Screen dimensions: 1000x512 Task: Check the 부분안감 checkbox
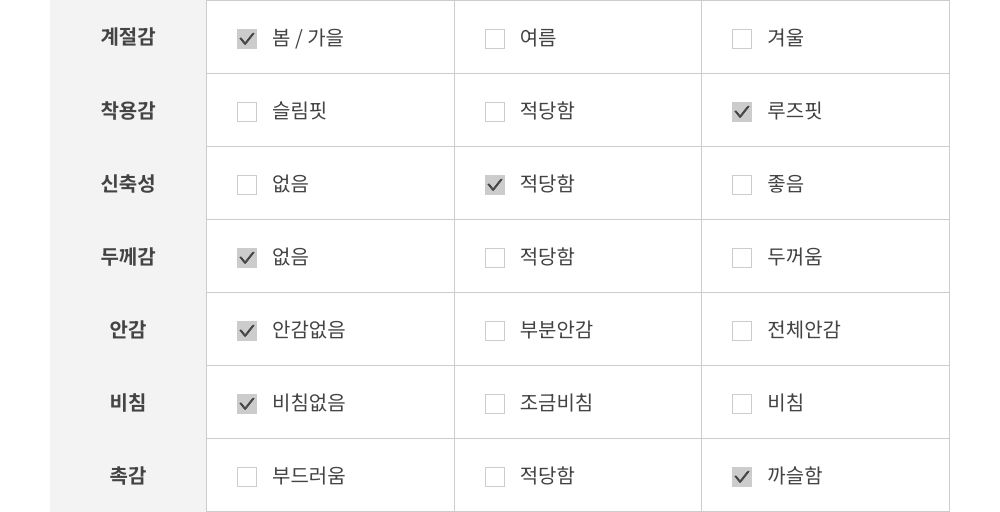pos(495,331)
